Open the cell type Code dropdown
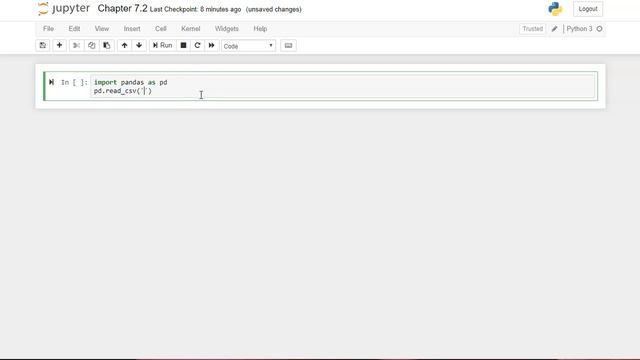Screen dimensions: 640x360 pos(248,46)
